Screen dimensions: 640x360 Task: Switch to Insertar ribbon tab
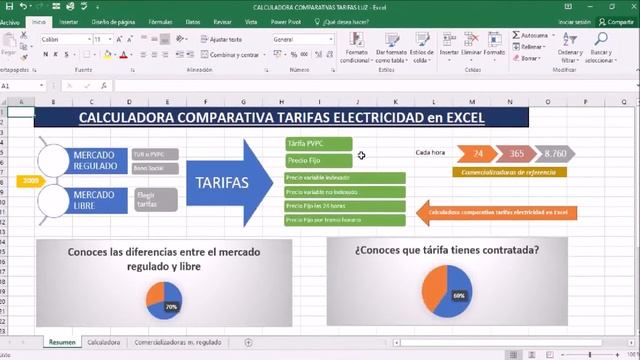point(69,22)
